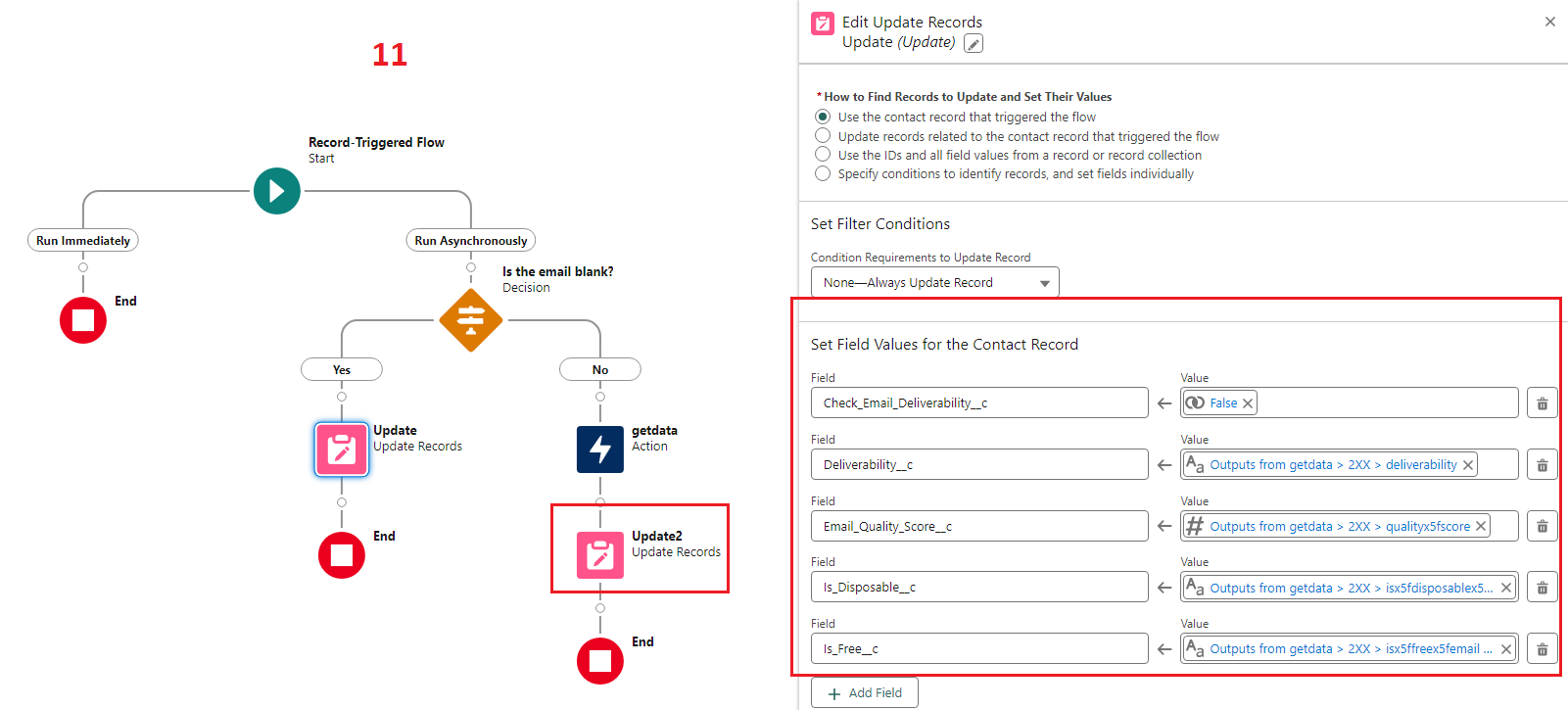This screenshot has height=710, width=1568.
Task: Select 'Update records related to the contact' option
Action: (x=823, y=136)
